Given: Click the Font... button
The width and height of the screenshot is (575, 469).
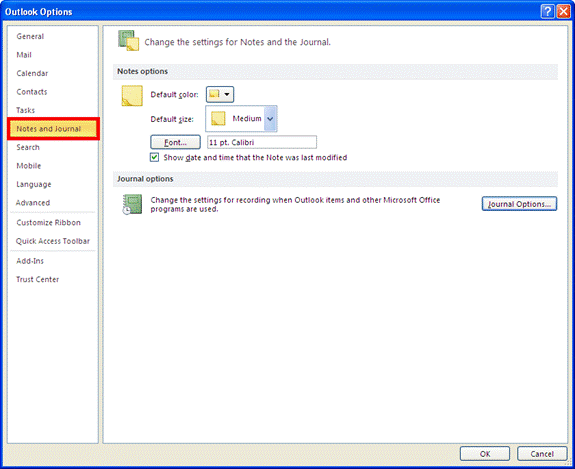Looking at the screenshot, I should [175, 142].
